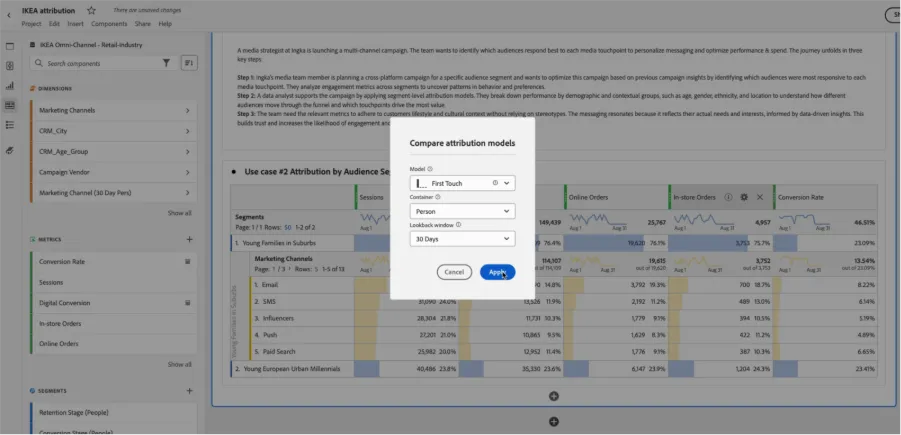Click the plus icon in the Metrics section
Image resolution: width=901 pixels, height=435 pixels.
coord(190,239)
